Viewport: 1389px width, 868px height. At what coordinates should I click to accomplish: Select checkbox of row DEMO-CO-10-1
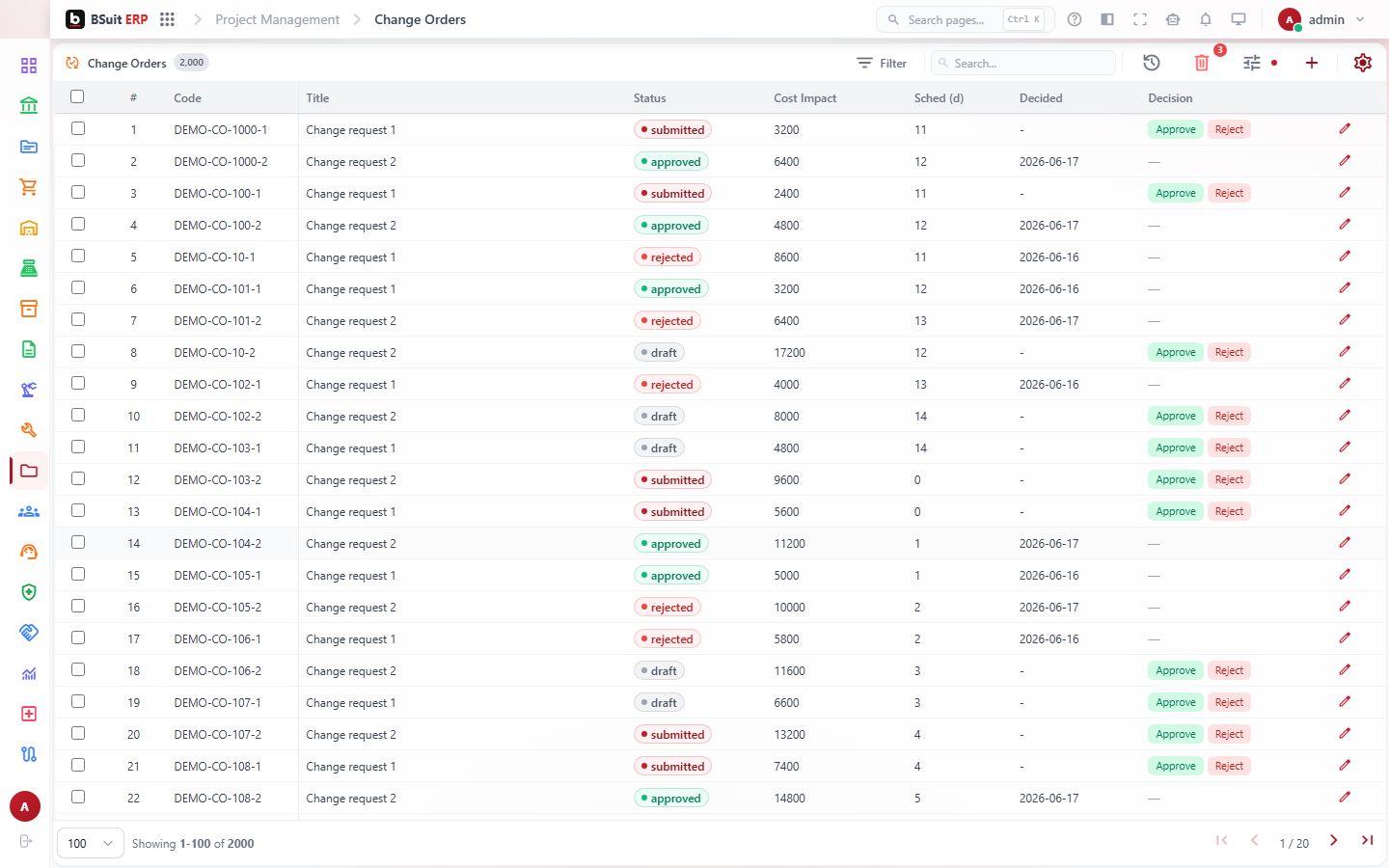pyautogui.click(x=78, y=256)
